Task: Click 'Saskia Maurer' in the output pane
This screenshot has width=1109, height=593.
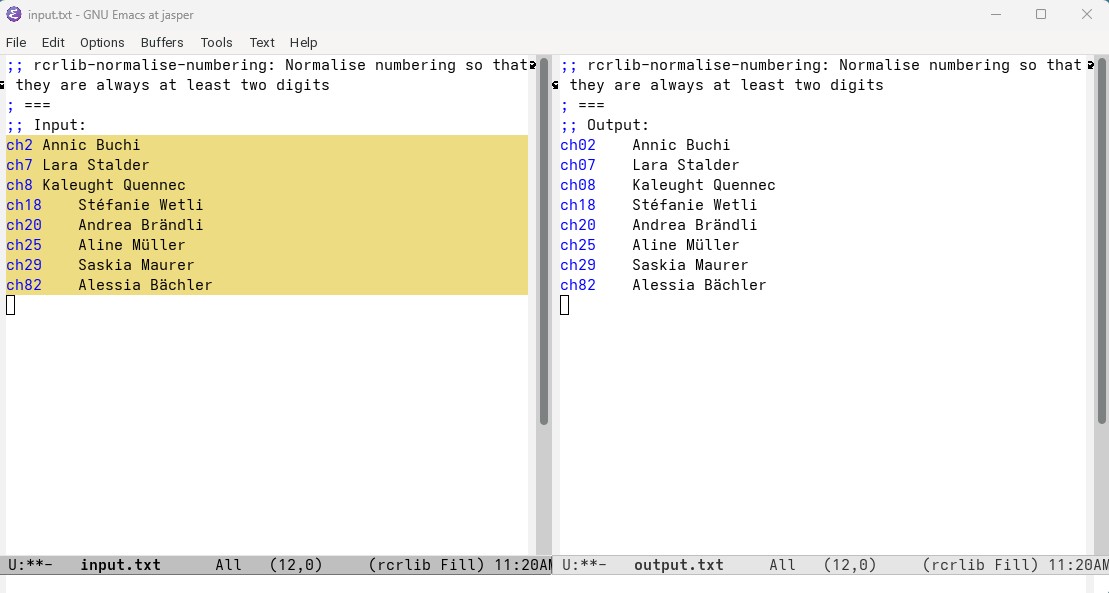Action: pos(690,265)
